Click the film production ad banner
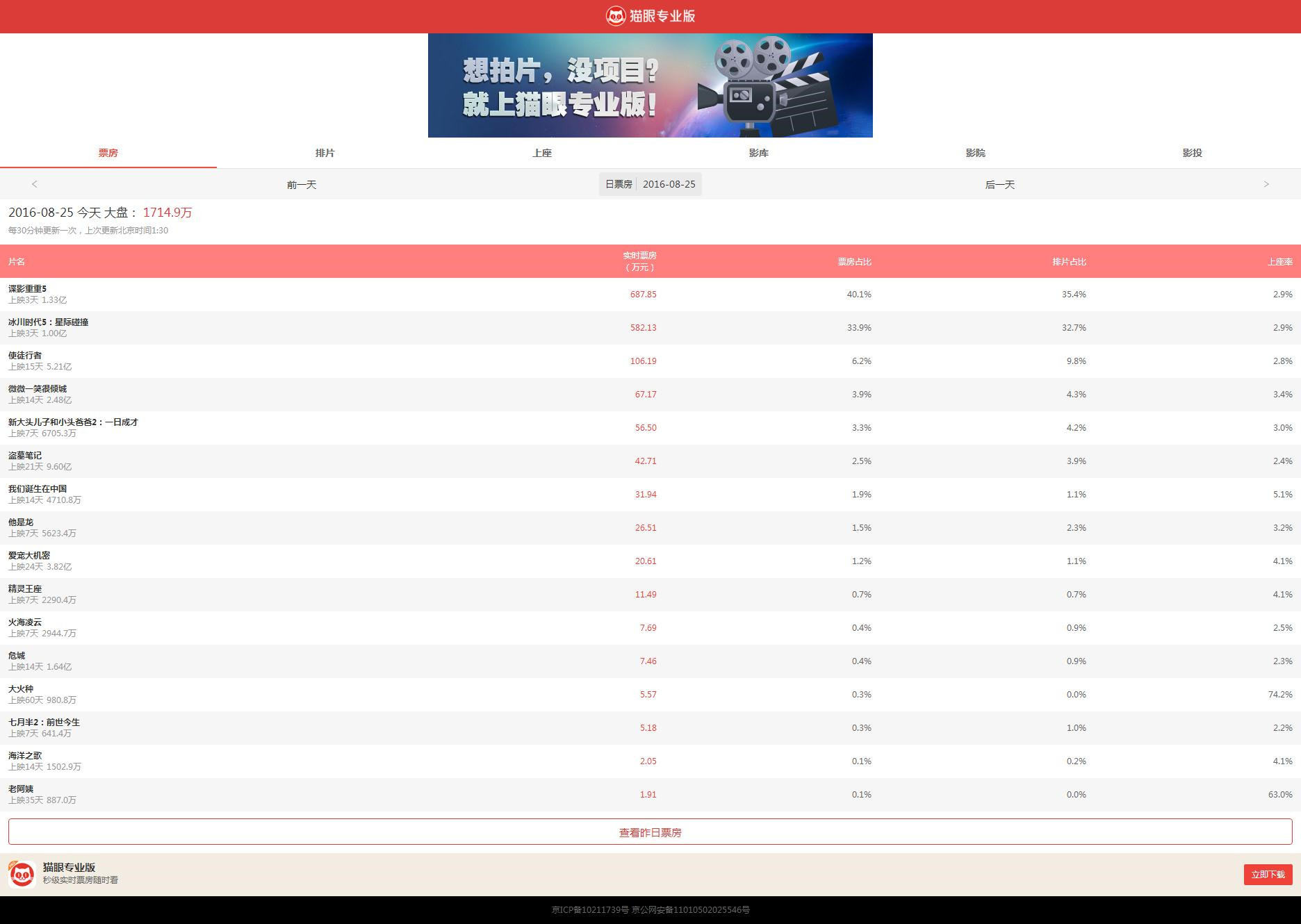The image size is (1301, 924). point(650,85)
